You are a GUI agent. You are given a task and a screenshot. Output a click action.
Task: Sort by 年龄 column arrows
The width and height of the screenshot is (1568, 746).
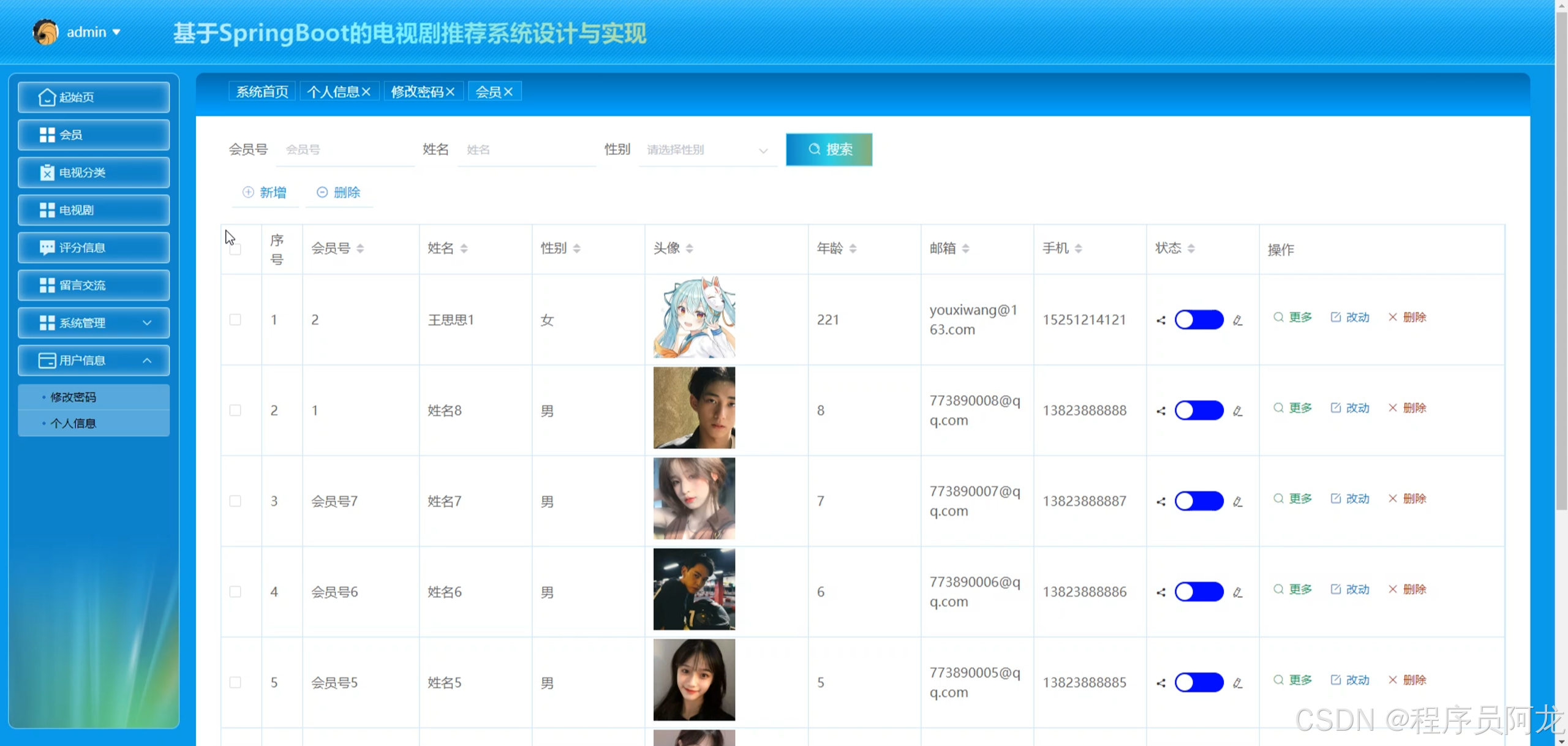coord(853,248)
